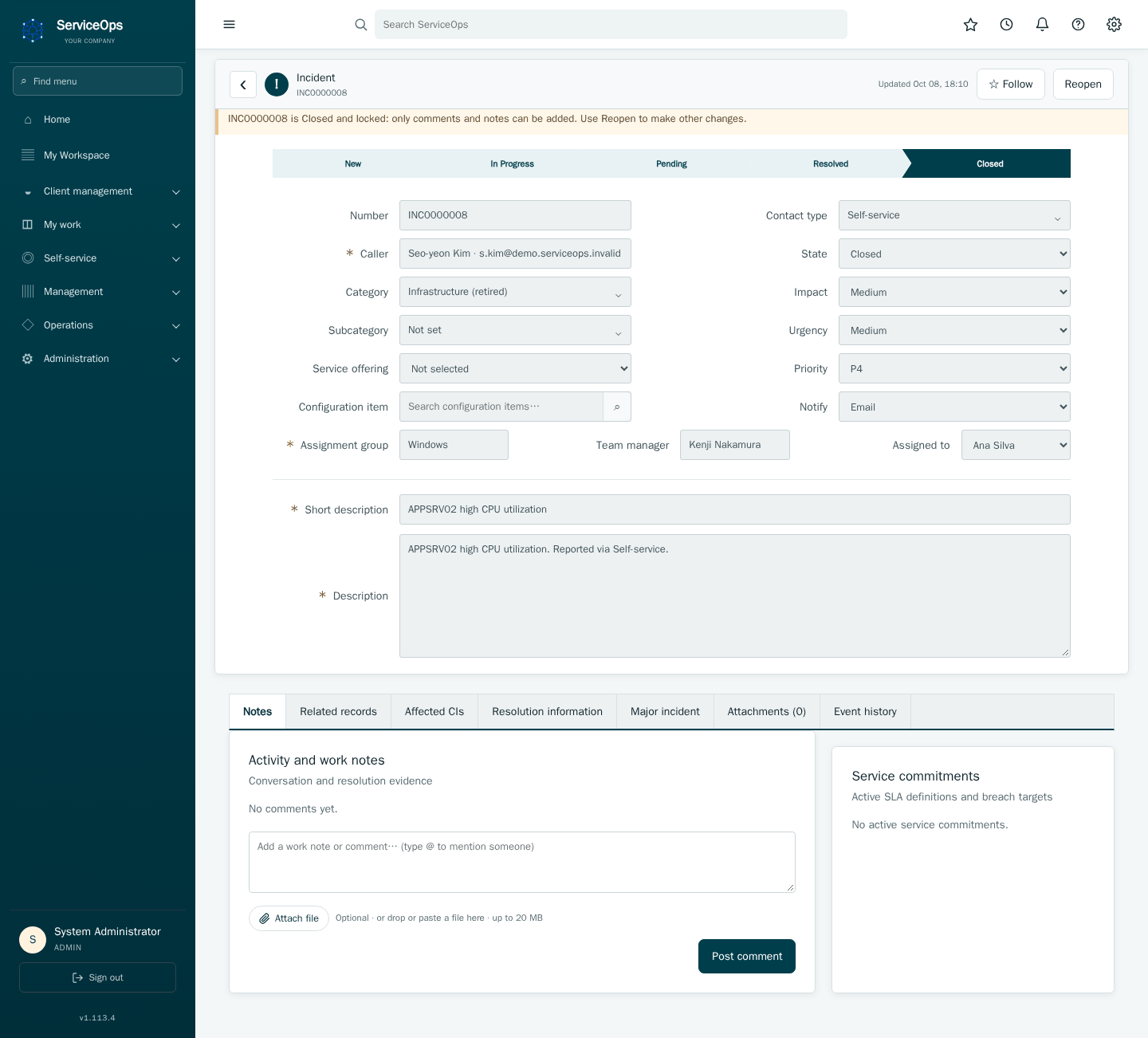Image resolution: width=1148 pixels, height=1038 pixels.
Task: Click the Attach file button
Action: coord(289,918)
